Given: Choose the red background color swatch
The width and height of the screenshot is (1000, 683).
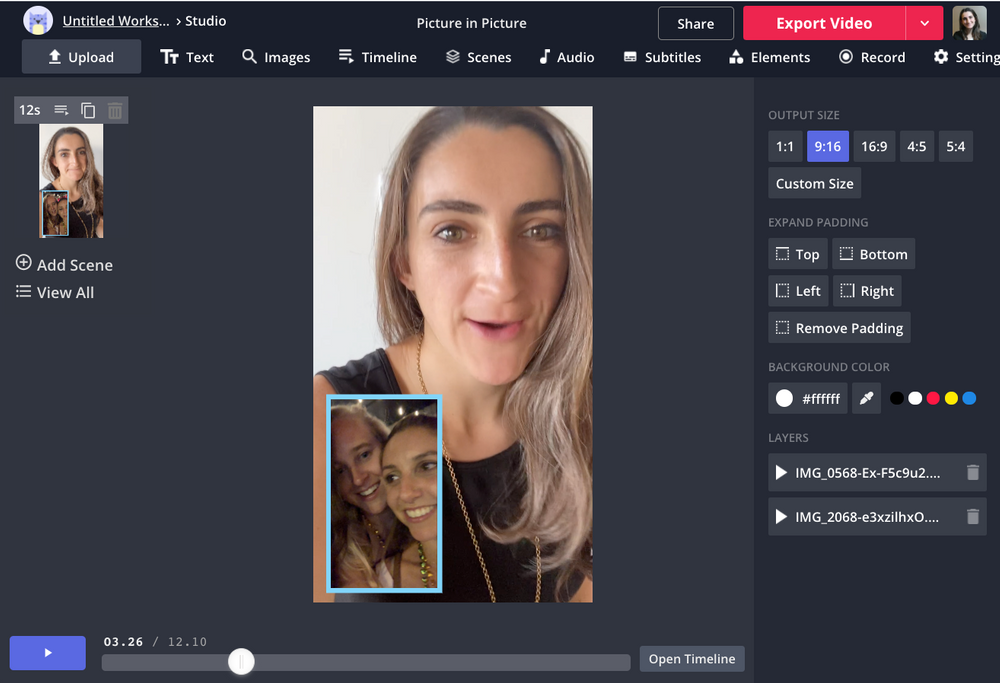Looking at the screenshot, I should pyautogui.click(x=933, y=398).
